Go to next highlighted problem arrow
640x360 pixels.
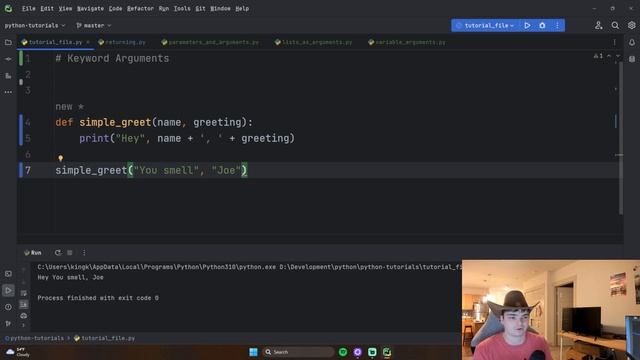(618, 56)
